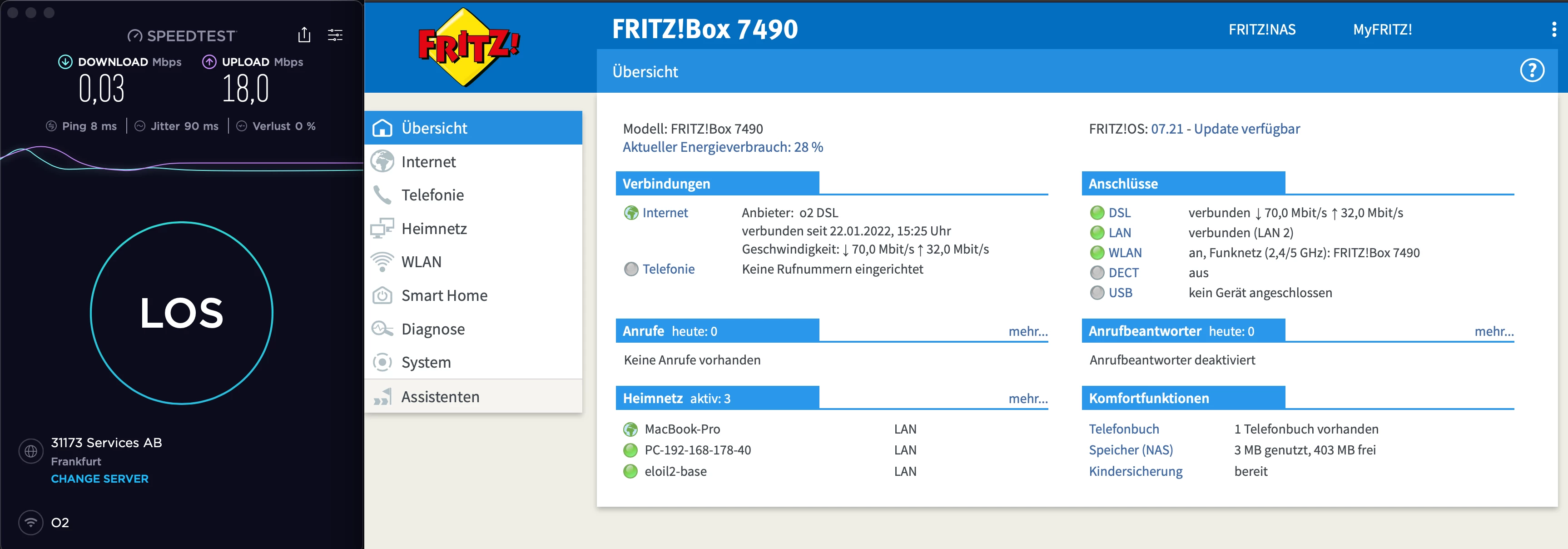Click the CHANGE SERVER link
Screen dimensions: 1568x549
pos(100,479)
